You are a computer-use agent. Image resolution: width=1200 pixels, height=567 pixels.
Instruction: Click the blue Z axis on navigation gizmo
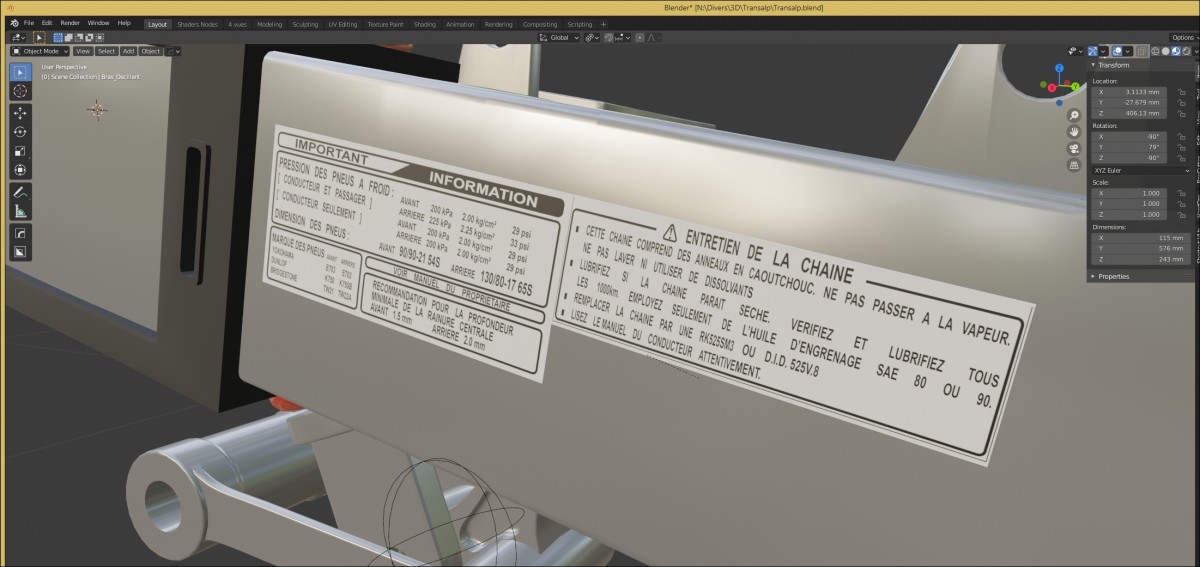coord(1059,69)
